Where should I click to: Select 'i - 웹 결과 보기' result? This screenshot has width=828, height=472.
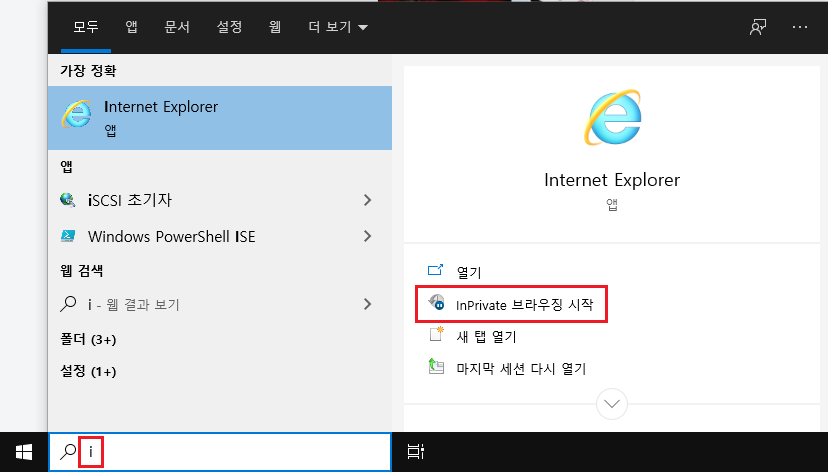[220, 304]
